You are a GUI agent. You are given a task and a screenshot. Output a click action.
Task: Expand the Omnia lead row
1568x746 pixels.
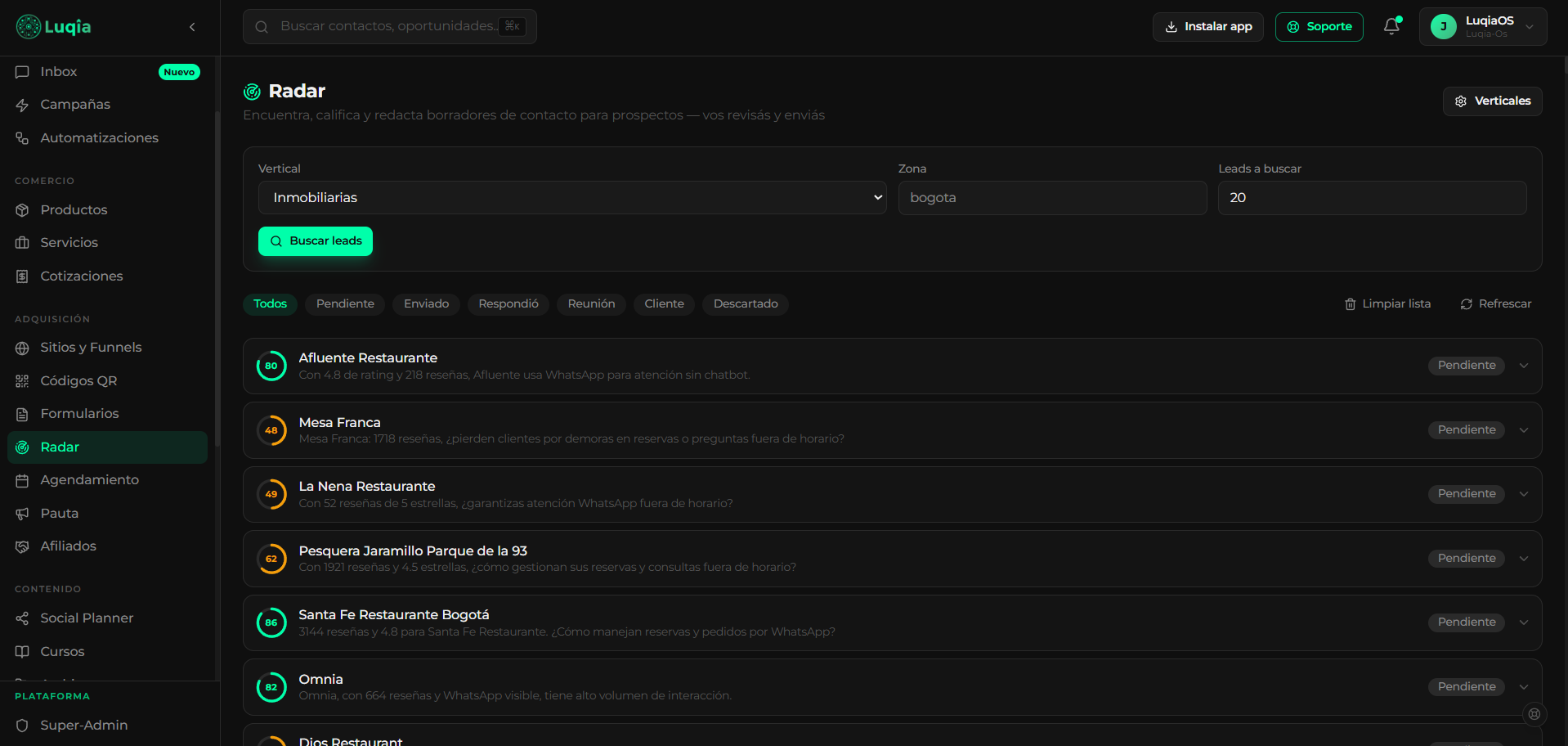click(1524, 687)
